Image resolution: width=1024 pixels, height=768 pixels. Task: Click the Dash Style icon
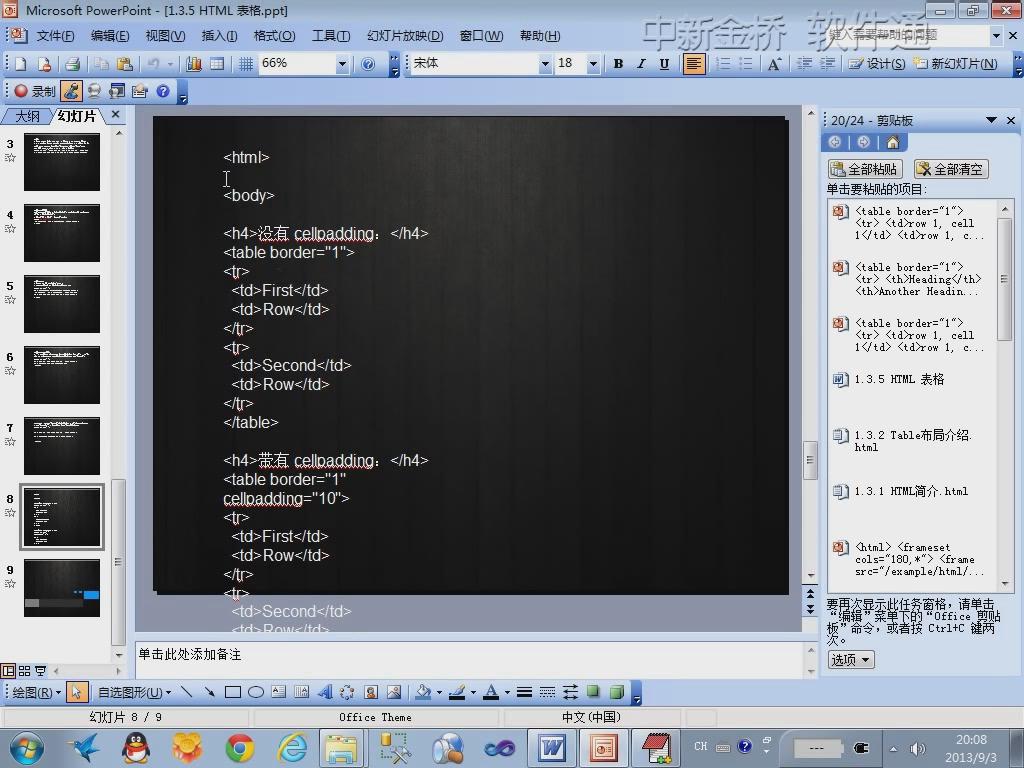(547, 692)
